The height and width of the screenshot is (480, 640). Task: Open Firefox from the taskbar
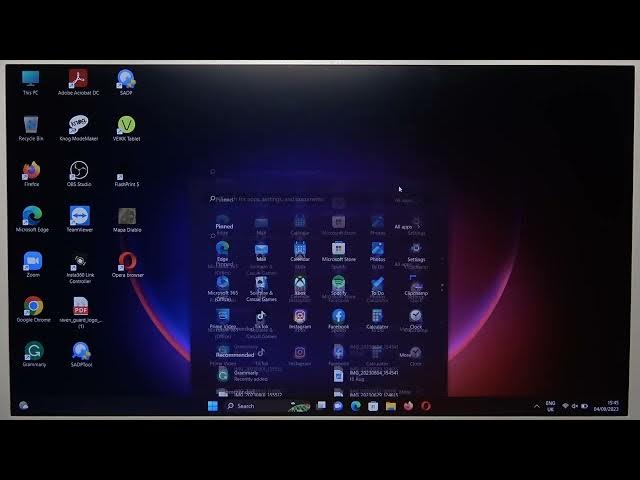[408, 406]
